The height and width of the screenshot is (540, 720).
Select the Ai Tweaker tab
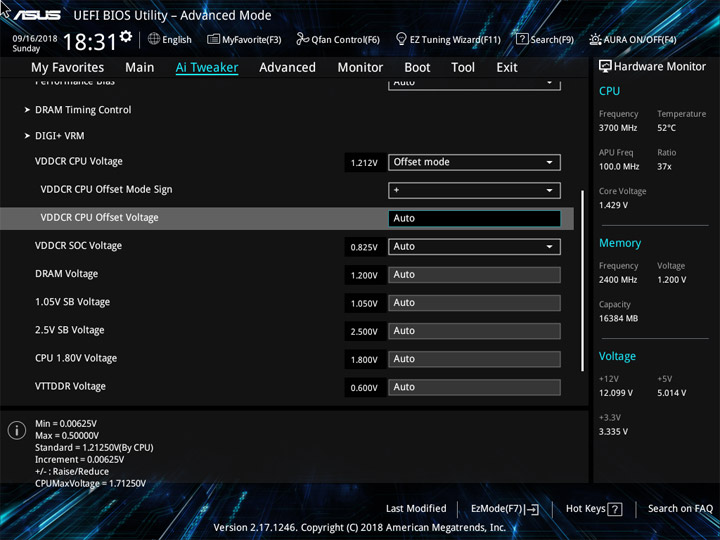point(207,68)
